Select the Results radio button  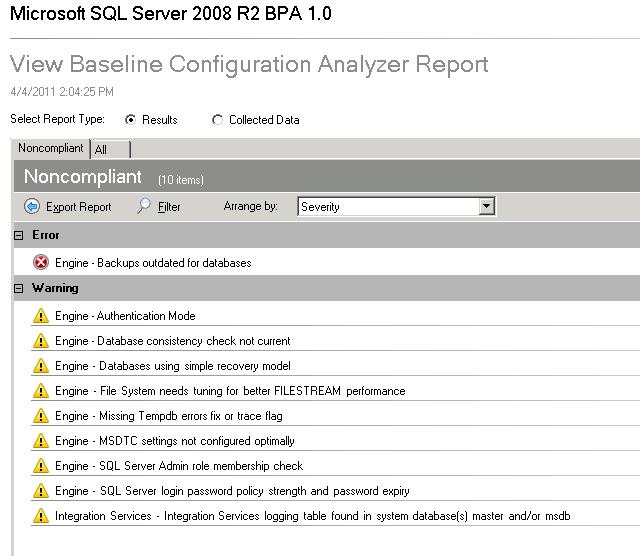point(130,120)
